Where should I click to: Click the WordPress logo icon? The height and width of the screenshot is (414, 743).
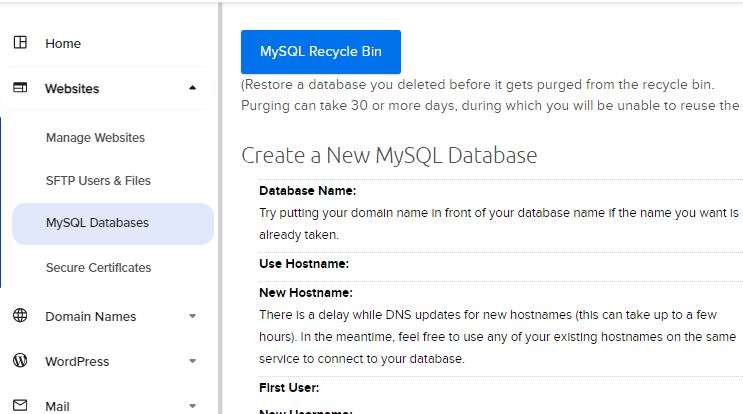[x=20, y=360]
